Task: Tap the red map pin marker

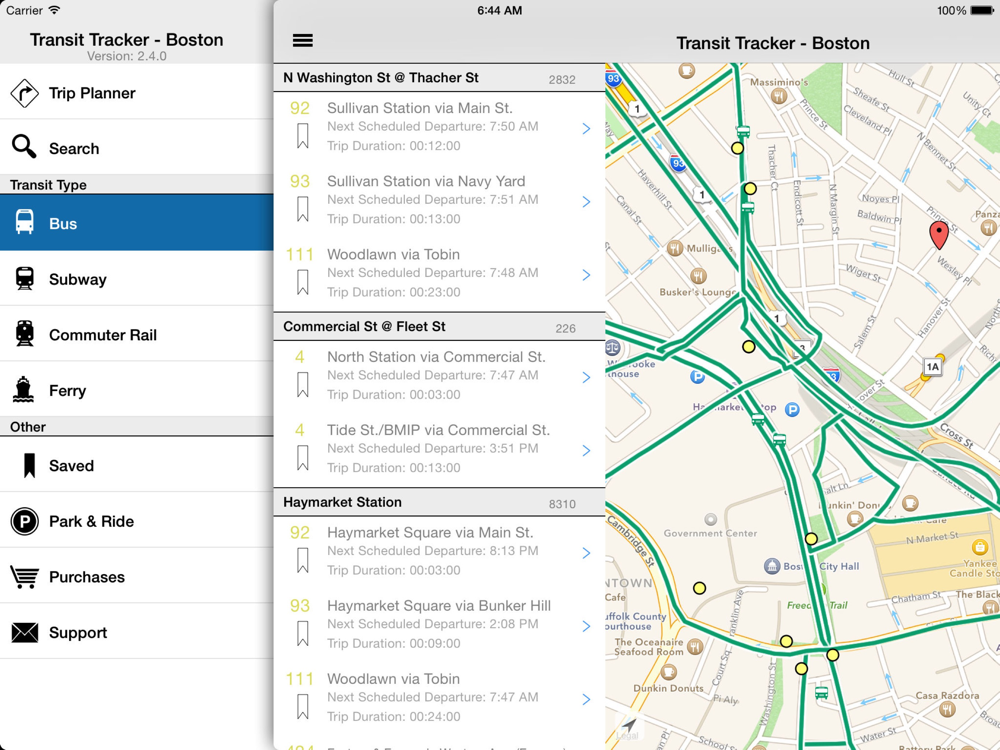Action: pos(939,235)
